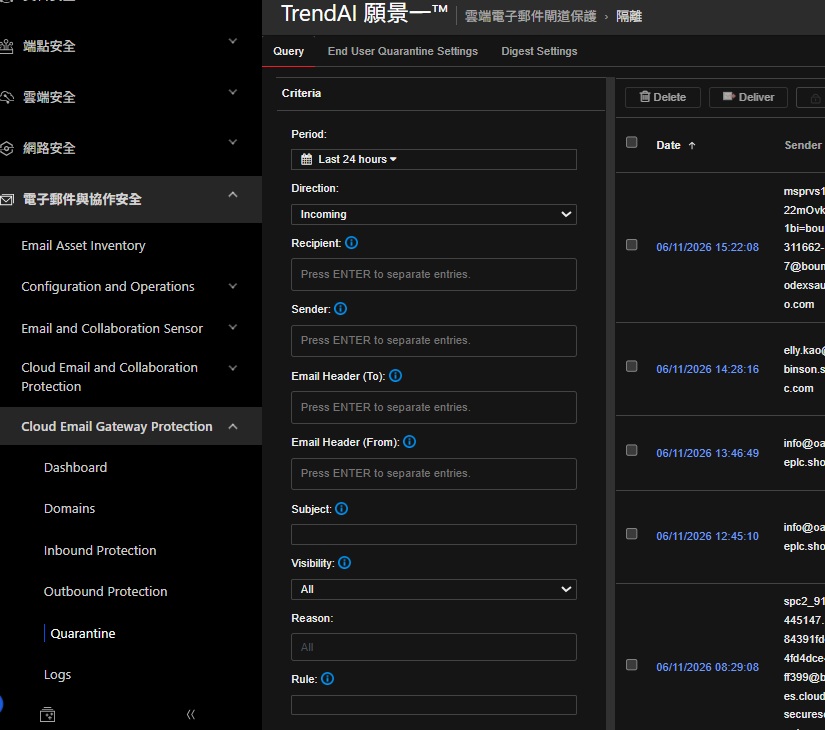Collapse the 電子郵件與協作安全 section chevron

pyautogui.click(x=233, y=195)
